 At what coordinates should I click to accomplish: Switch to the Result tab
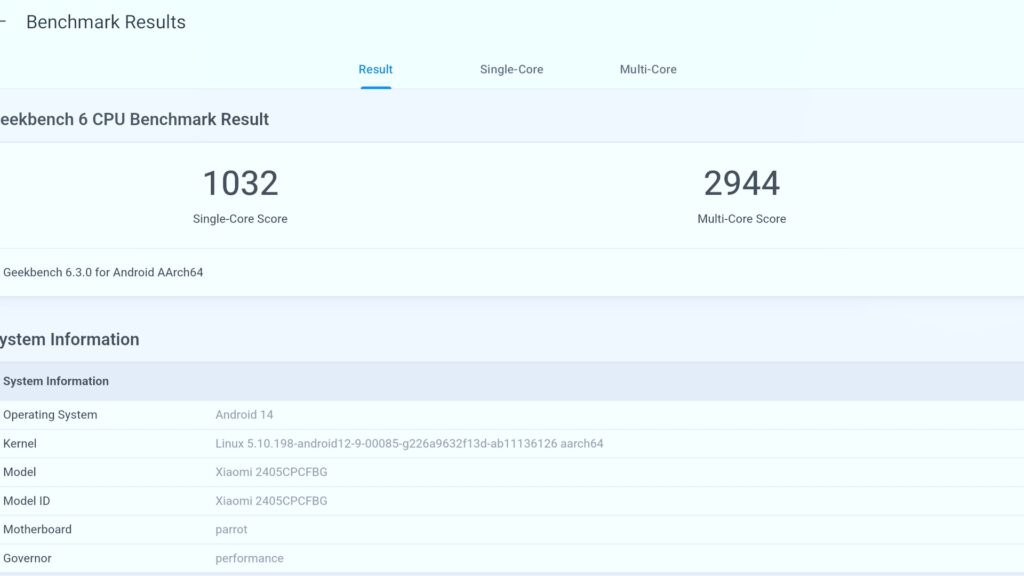point(375,70)
